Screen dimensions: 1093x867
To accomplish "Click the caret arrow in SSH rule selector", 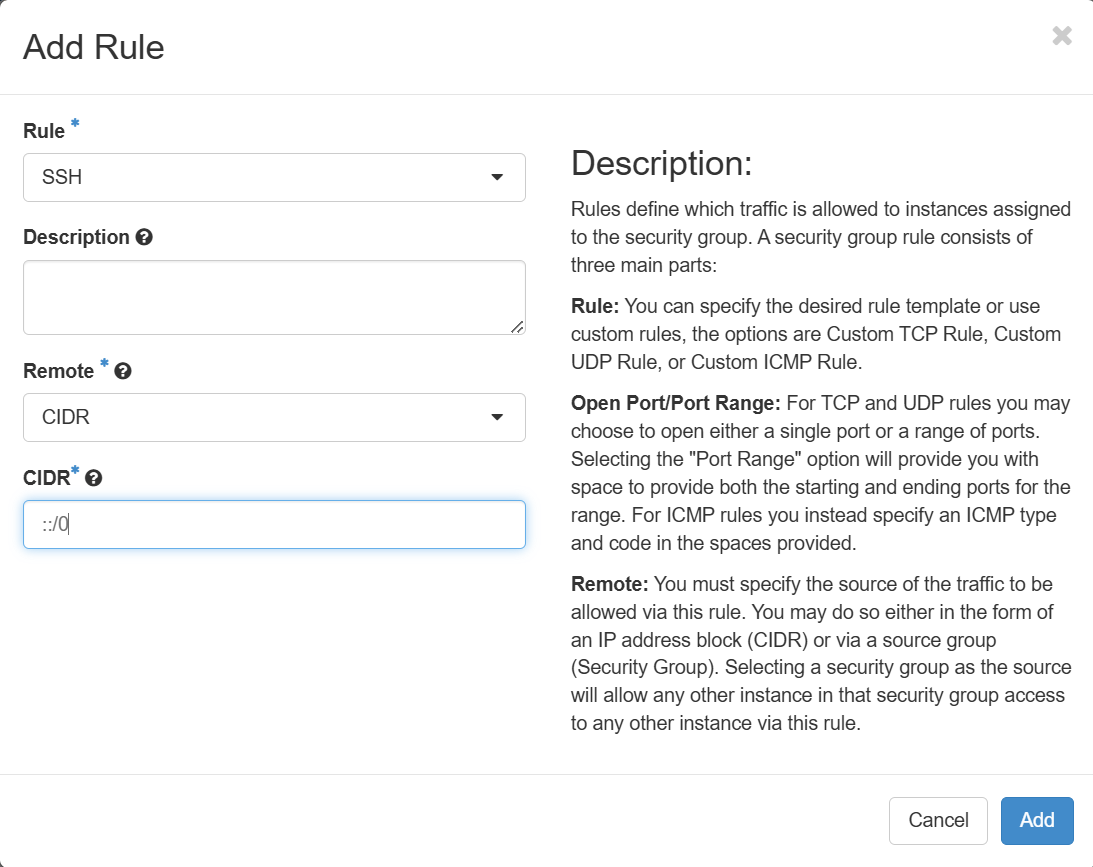I will point(497,178).
